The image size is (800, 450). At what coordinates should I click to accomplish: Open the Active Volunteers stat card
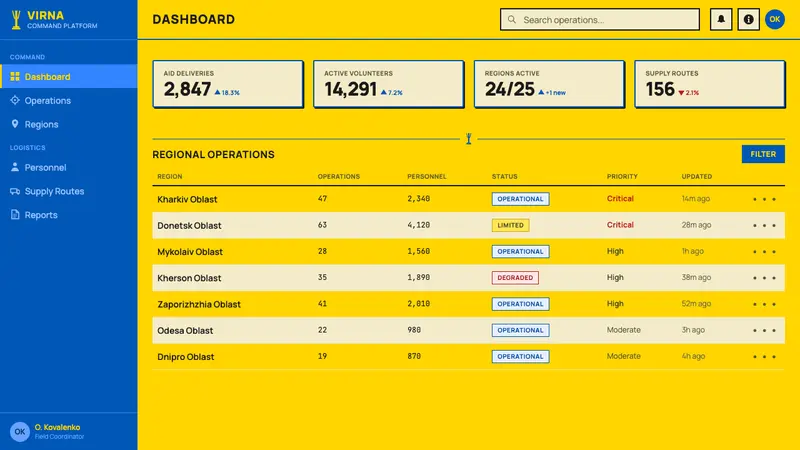389,84
